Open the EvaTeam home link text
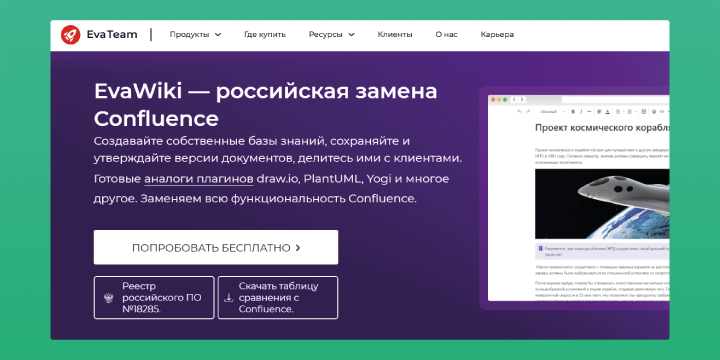The width and height of the screenshot is (720, 360). 112,34
